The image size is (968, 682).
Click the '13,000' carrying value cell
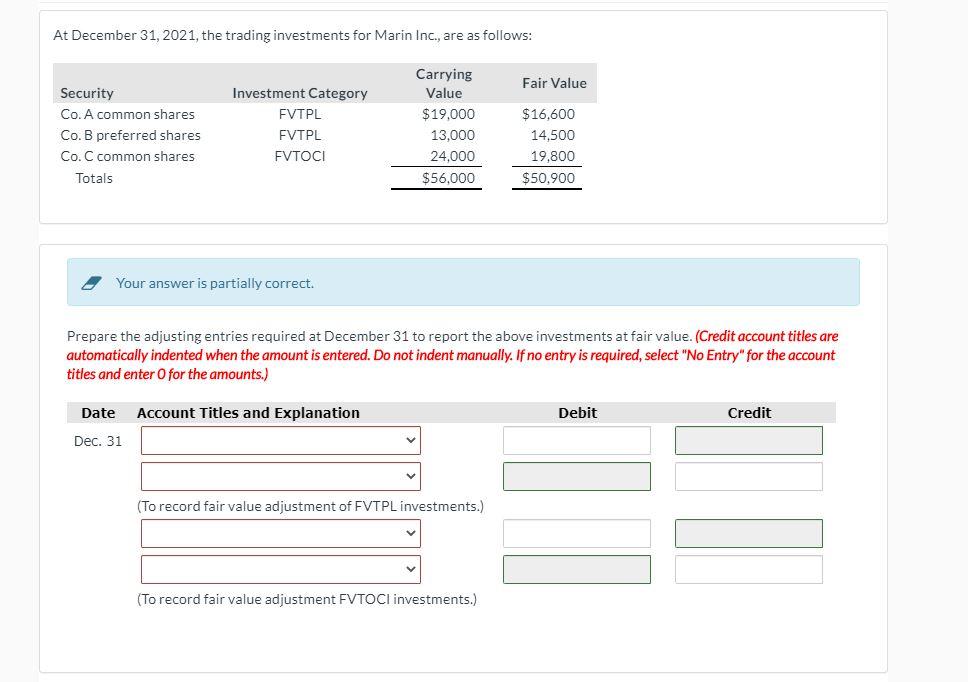[453, 135]
